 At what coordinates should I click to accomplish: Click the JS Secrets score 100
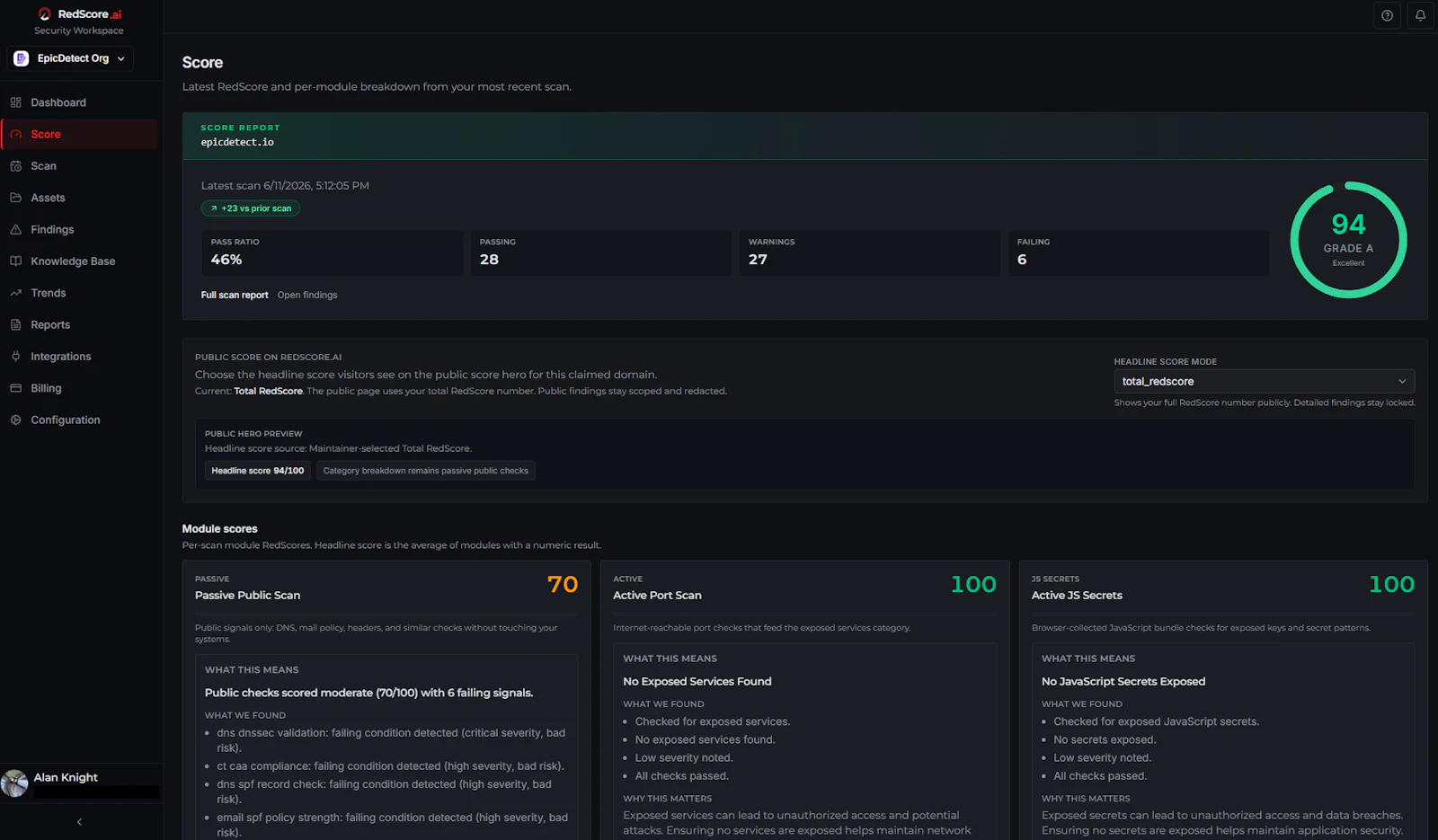pyautogui.click(x=1391, y=585)
